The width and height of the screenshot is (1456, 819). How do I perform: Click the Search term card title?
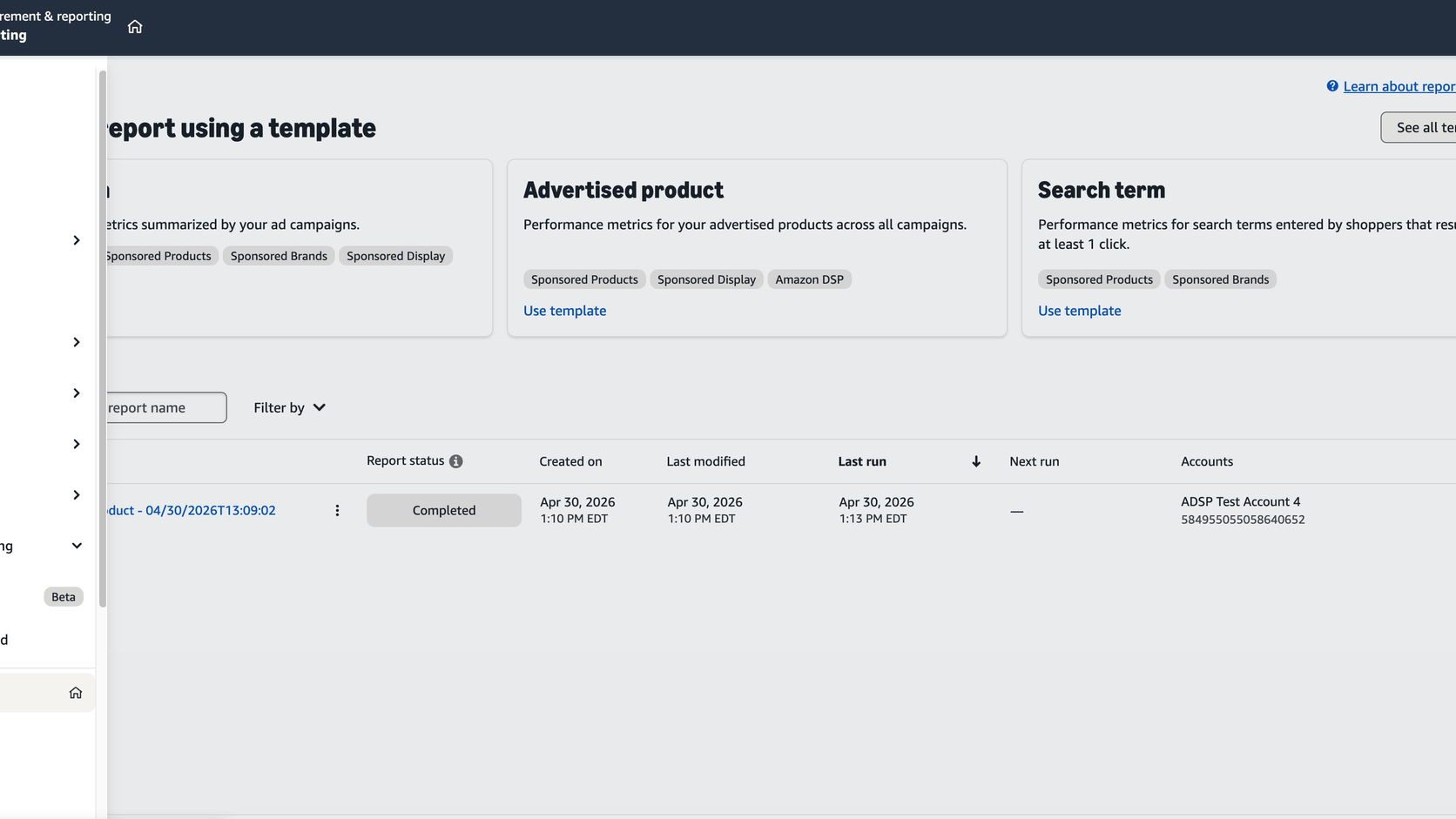tap(1102, 190)
